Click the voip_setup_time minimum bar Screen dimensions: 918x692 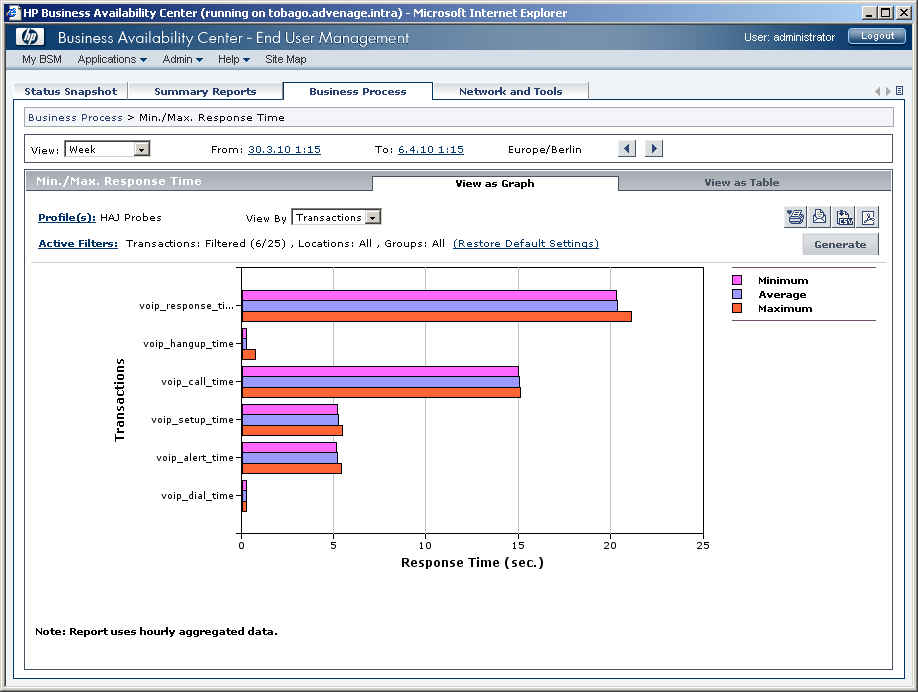click(290, 410)
